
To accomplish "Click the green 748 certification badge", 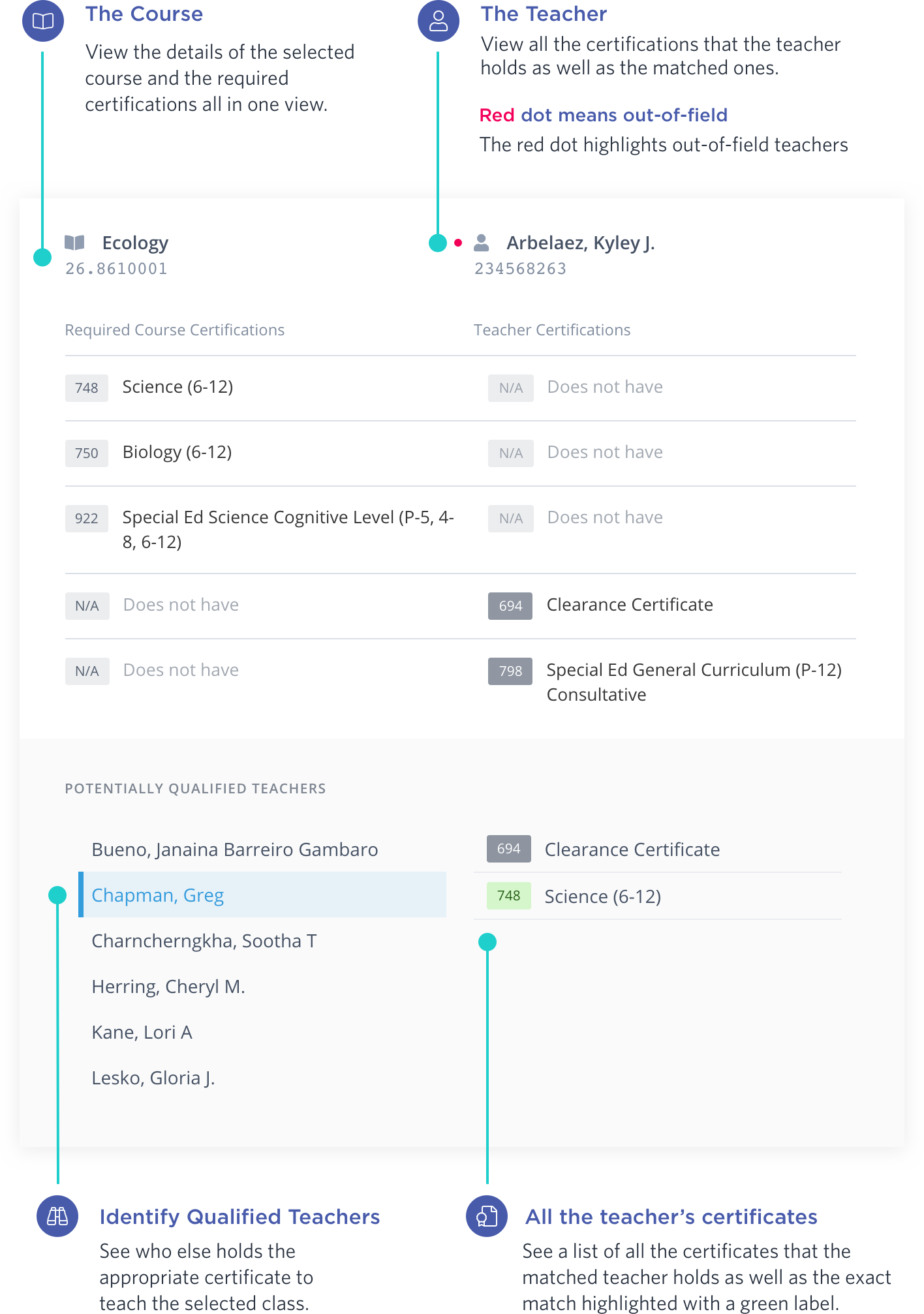I will tap(509, 896).
